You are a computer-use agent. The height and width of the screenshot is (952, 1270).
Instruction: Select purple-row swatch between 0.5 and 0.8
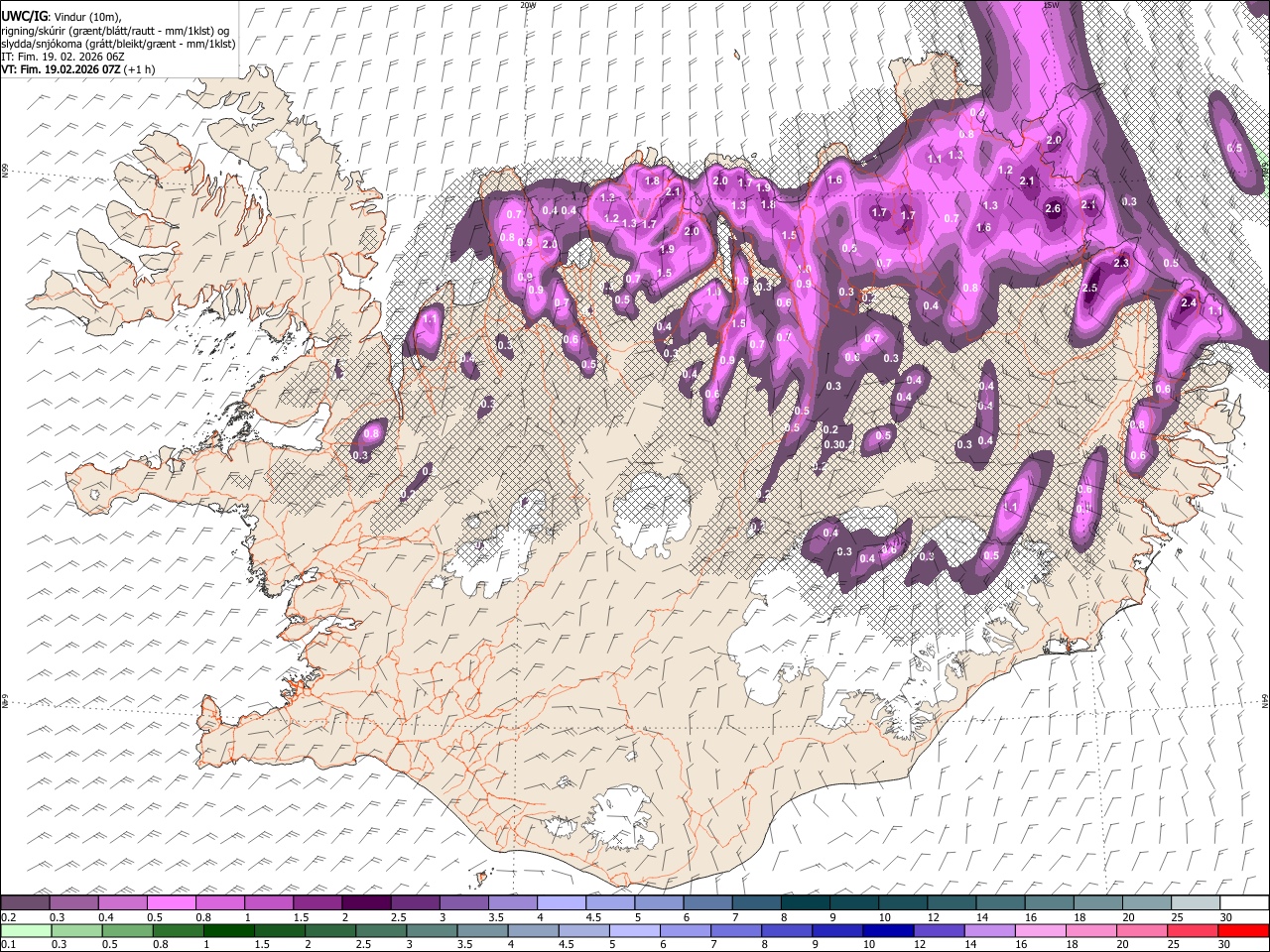(x=171, y=903)
